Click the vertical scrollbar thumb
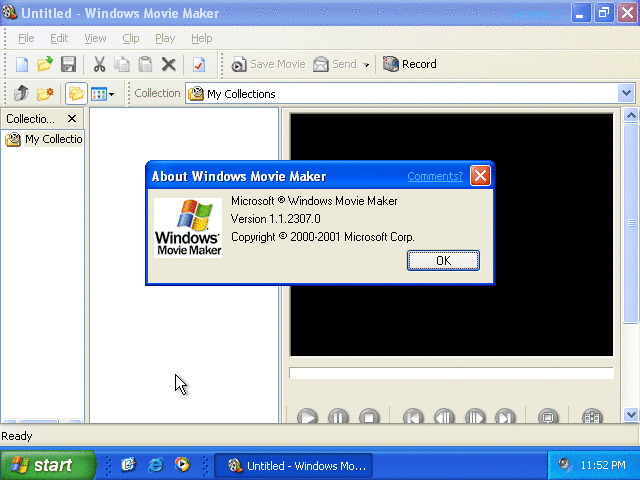640x480 pixels. tap(631, 223)
